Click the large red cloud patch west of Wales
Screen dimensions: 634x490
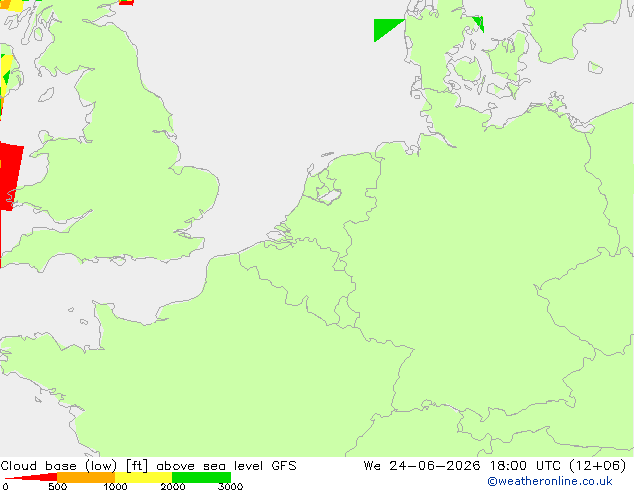(10, 177)
